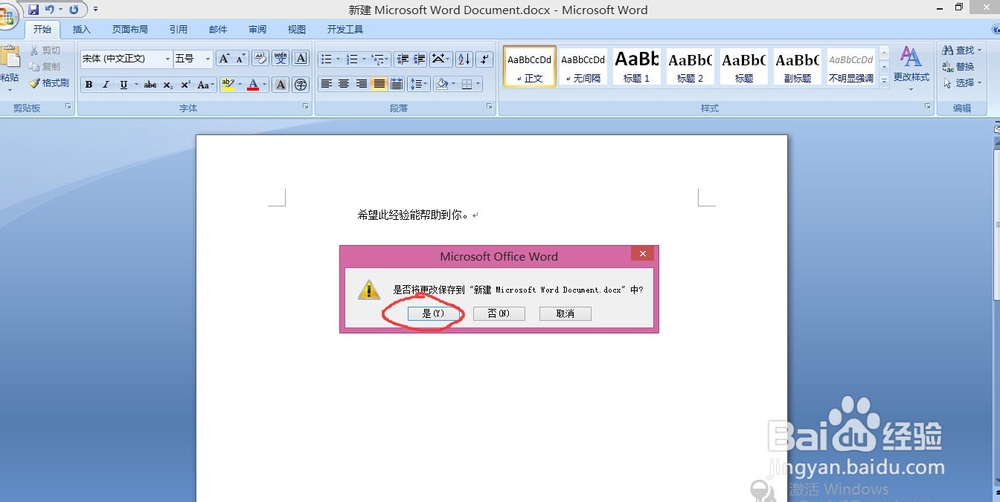The height and width of the screenshot is (502, 1000).
Task: Open the borders dropdown arrow
Action: tap(478, 84)
